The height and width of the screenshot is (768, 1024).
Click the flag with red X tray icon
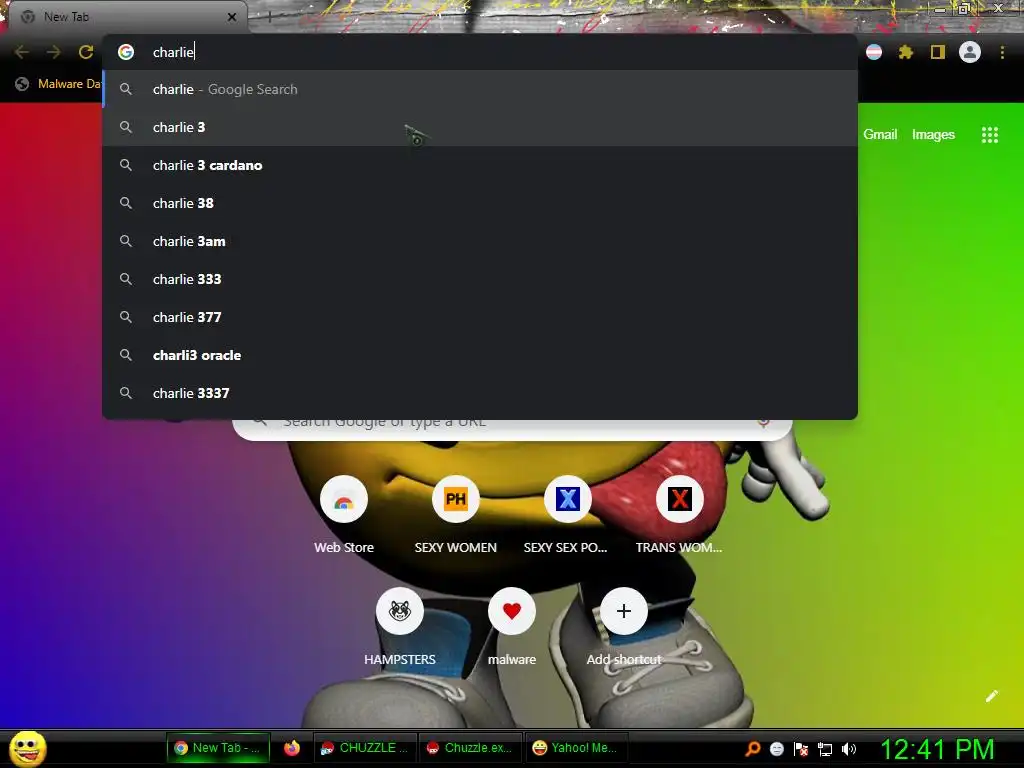point(801,748)
